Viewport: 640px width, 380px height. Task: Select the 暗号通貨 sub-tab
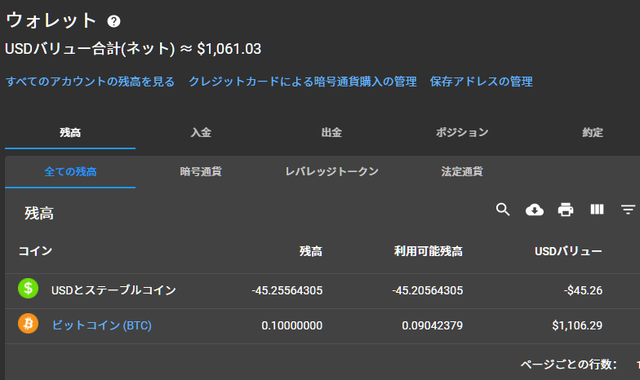click(x=201, y=171)
